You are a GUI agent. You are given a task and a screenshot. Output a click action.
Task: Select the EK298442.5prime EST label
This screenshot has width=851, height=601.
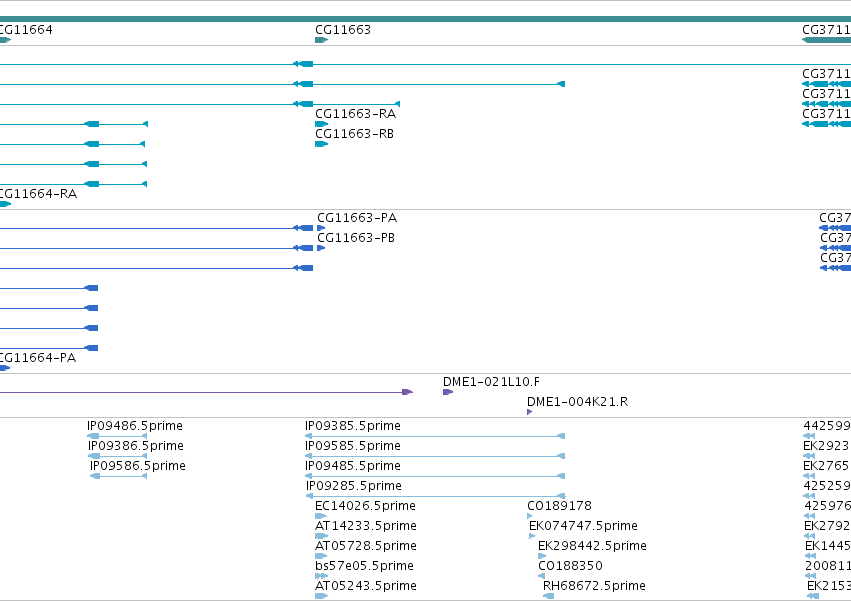592,546
